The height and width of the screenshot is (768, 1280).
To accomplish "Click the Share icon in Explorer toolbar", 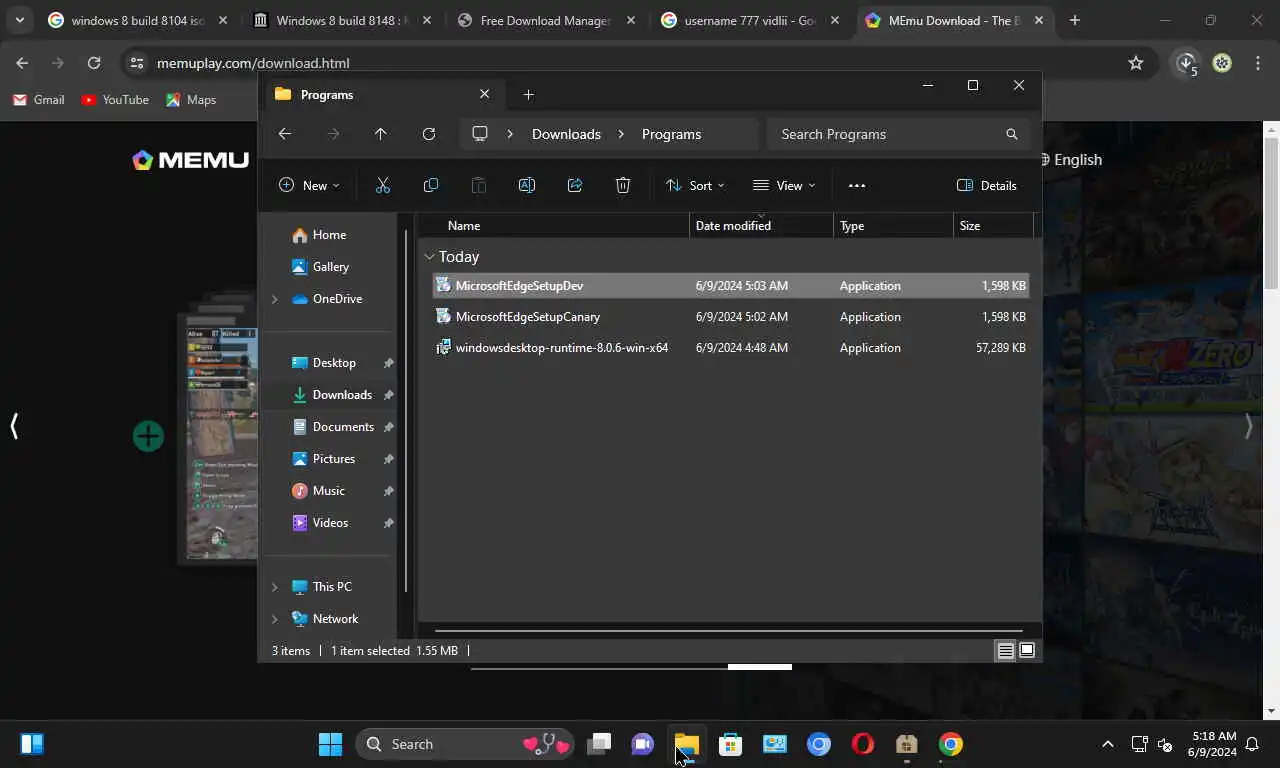I will 575,185.
